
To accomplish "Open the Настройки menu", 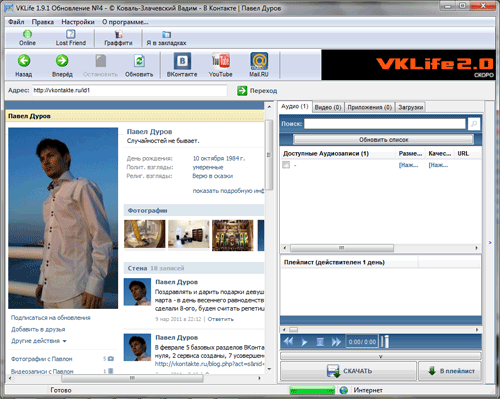I will (x=78, y=22).
